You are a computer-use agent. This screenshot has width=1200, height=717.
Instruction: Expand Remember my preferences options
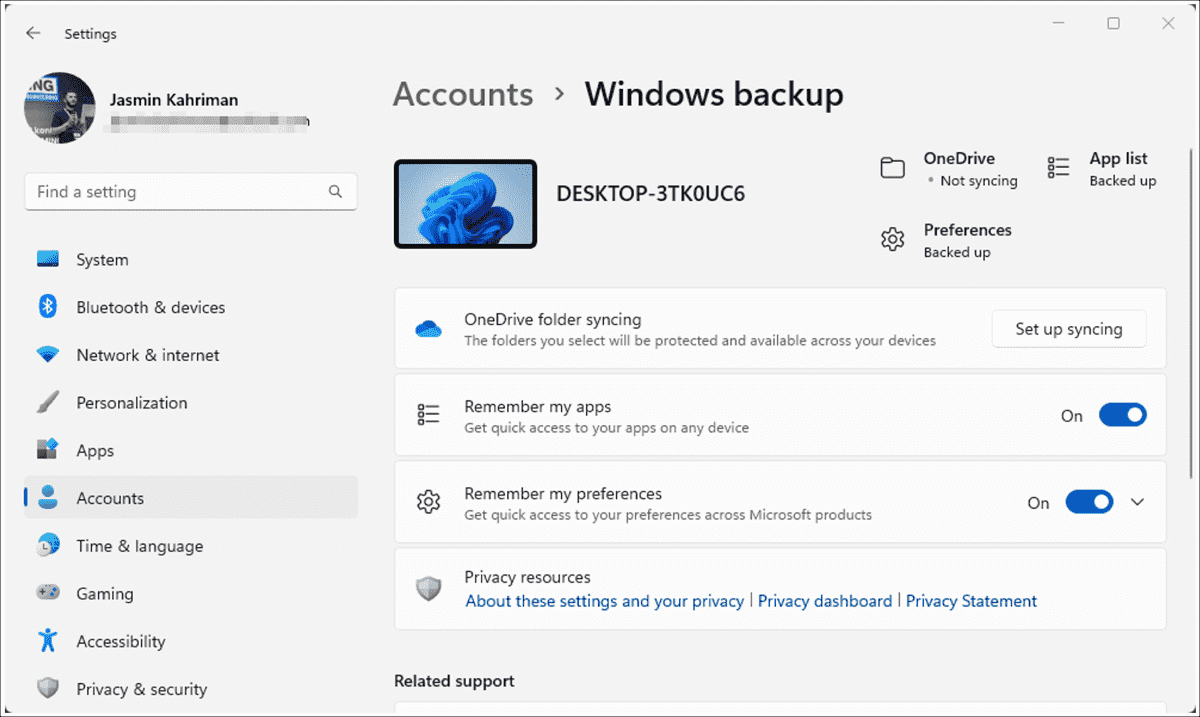(x=1137, y=502)
